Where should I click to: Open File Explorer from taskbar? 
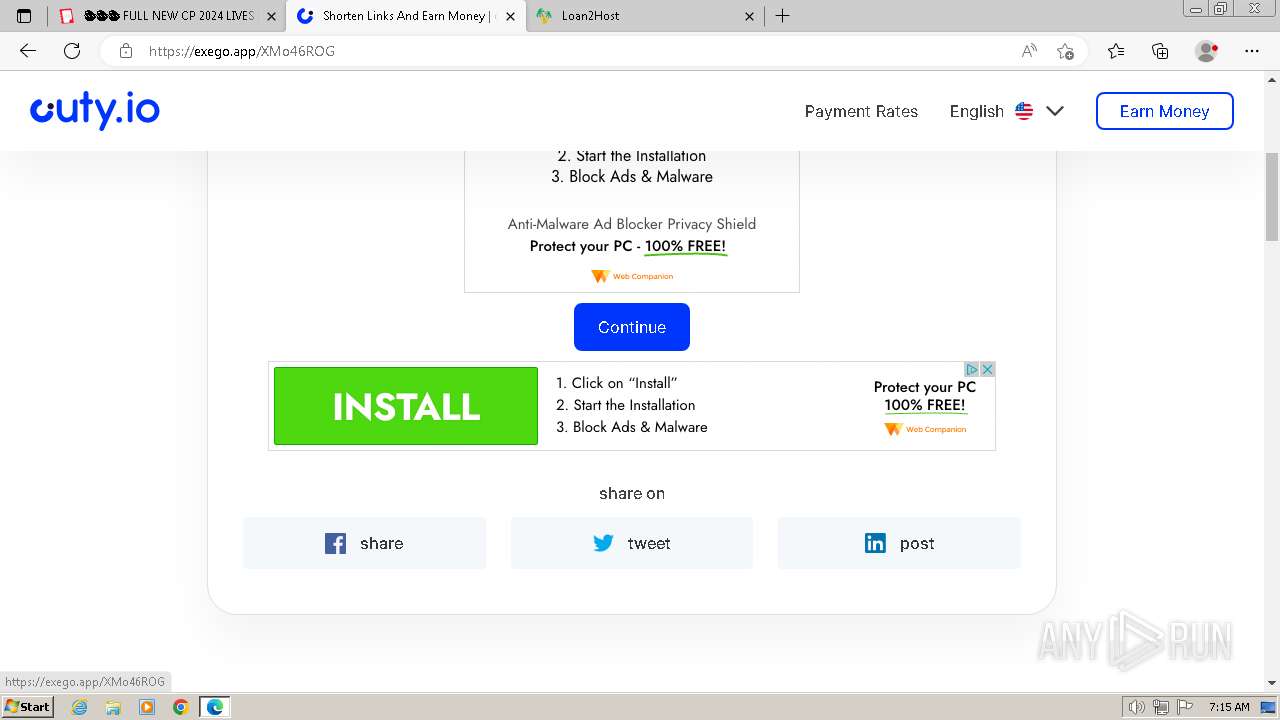(113, 707)
